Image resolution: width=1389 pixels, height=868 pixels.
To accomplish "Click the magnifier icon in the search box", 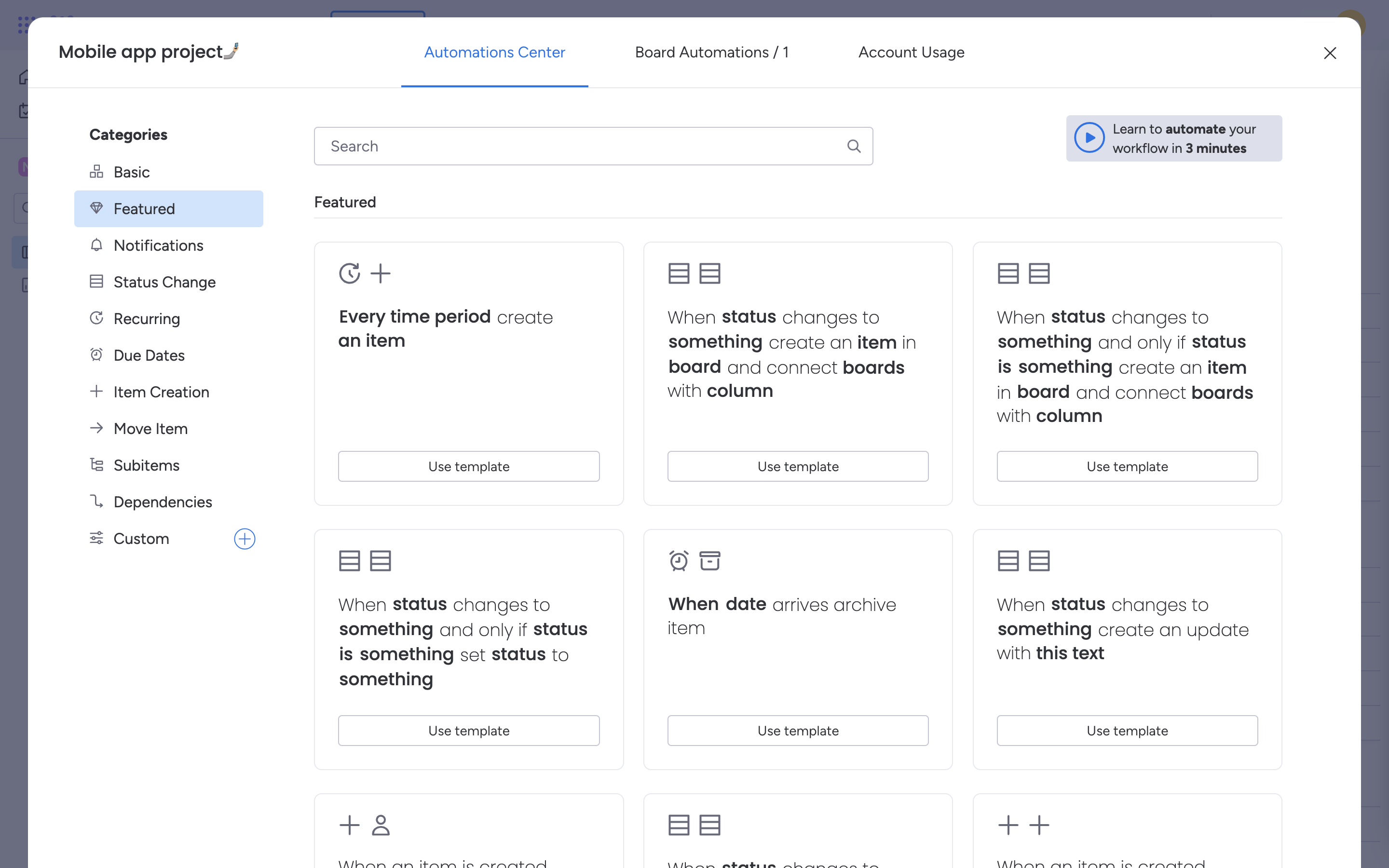I will click(854, 147).
